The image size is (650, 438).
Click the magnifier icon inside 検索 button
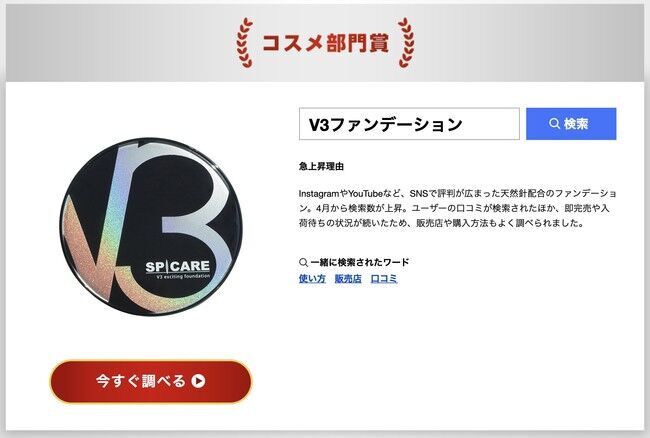pyautogui.click(x=554, y=123)
